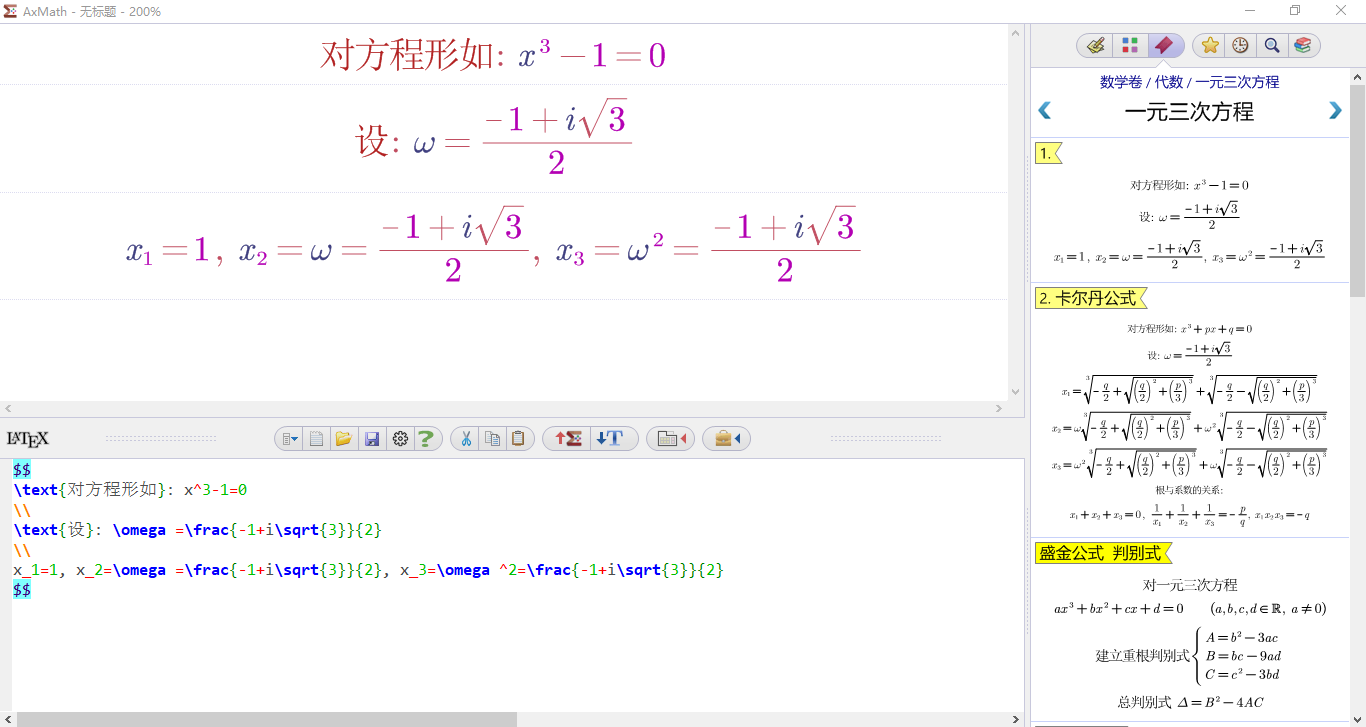Click the LaTeX logo label

click(x=28, y=439)
